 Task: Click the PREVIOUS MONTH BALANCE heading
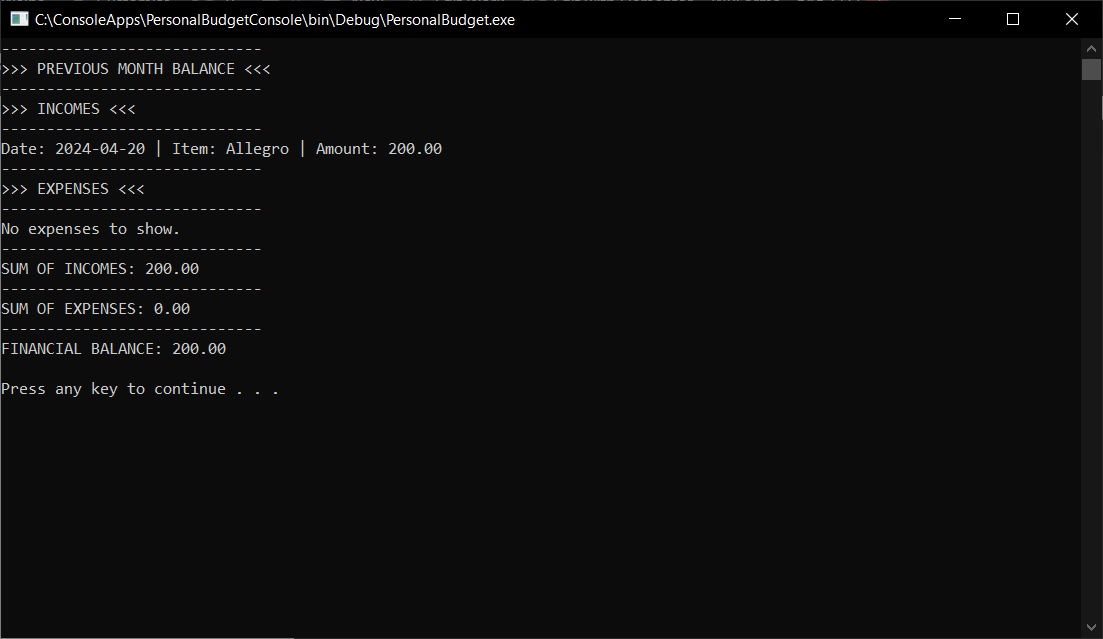click(x=136, y=69)
